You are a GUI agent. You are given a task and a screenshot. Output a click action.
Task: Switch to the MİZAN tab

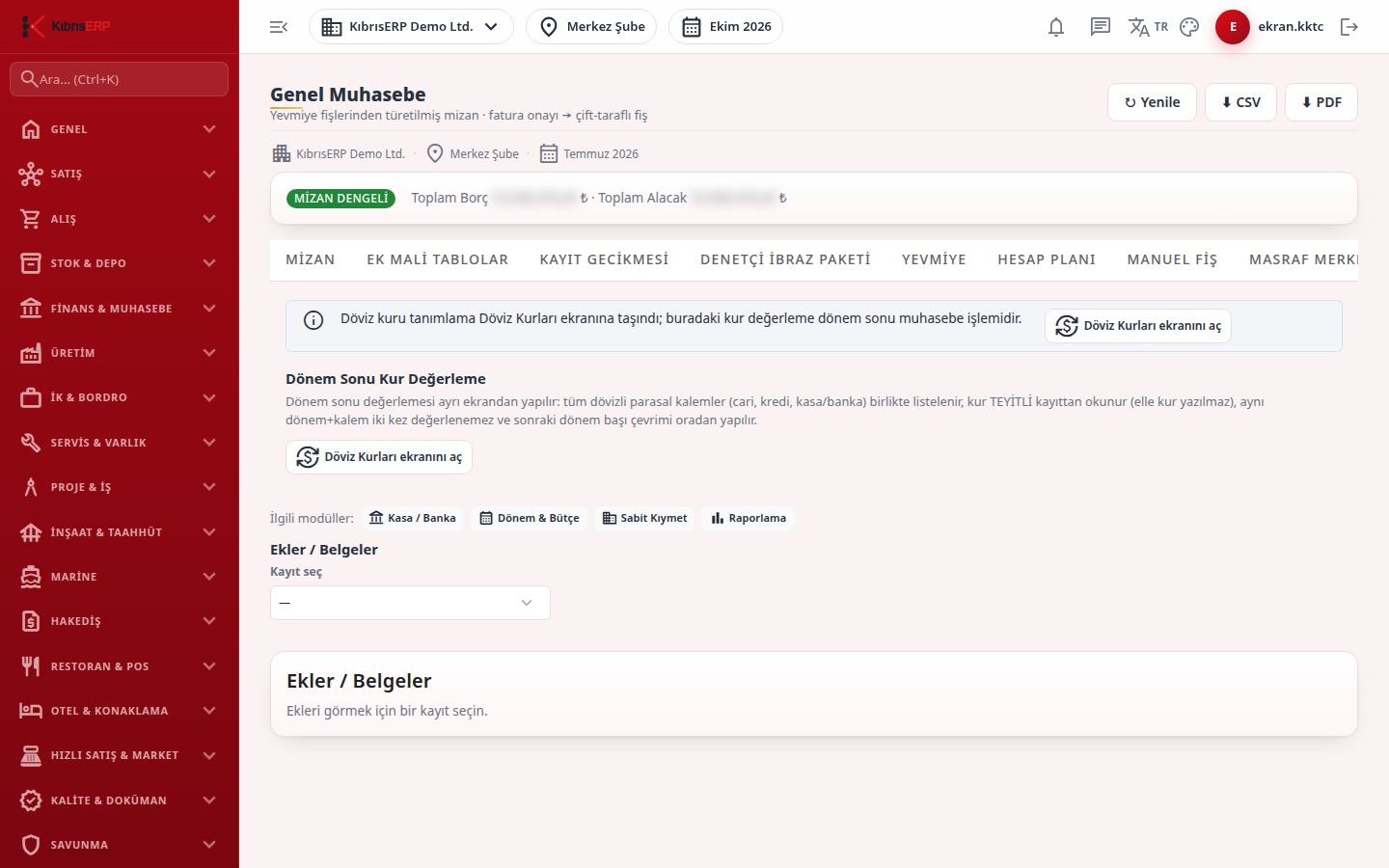pos(311,259)
